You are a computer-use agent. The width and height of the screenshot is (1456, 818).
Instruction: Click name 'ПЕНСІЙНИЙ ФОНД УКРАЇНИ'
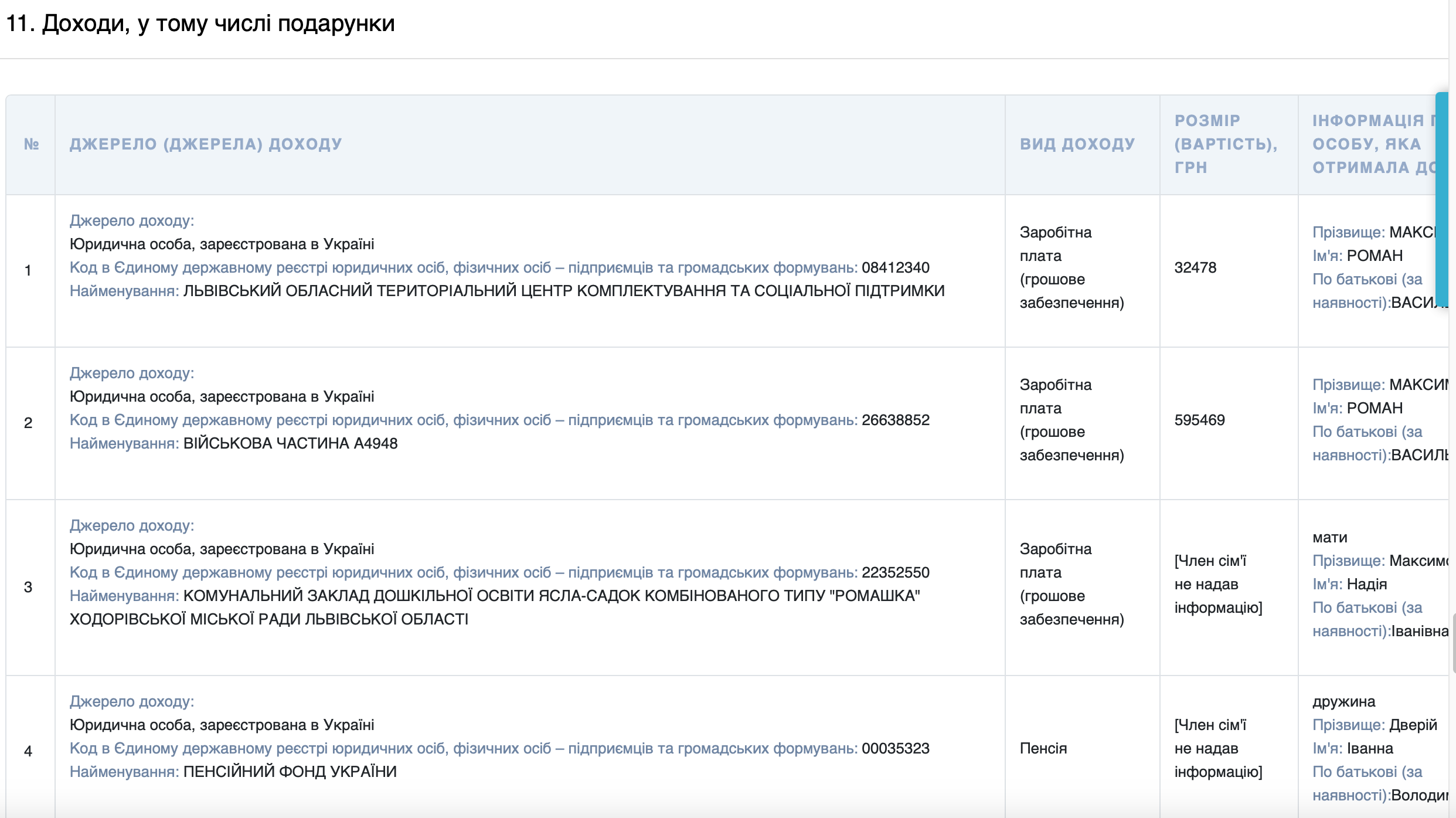pos(290,772)
